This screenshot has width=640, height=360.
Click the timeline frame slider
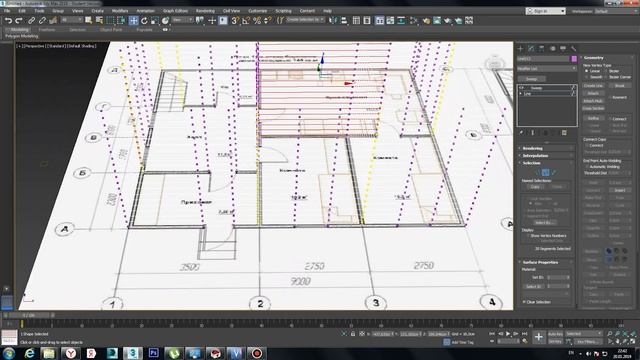pyautogui.click(x=29, y=315)
